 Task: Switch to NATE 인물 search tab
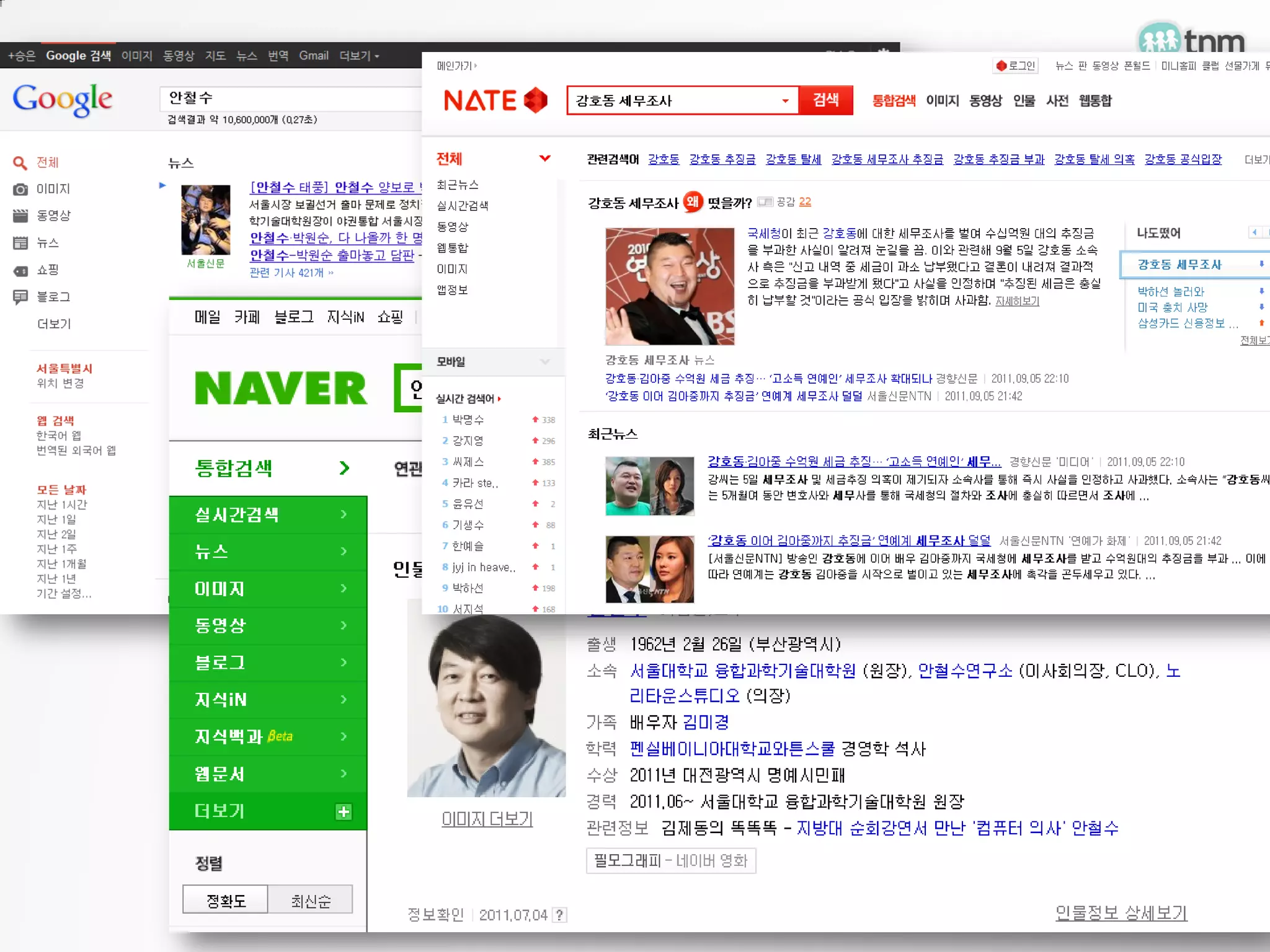click(x=1024, y=101)
